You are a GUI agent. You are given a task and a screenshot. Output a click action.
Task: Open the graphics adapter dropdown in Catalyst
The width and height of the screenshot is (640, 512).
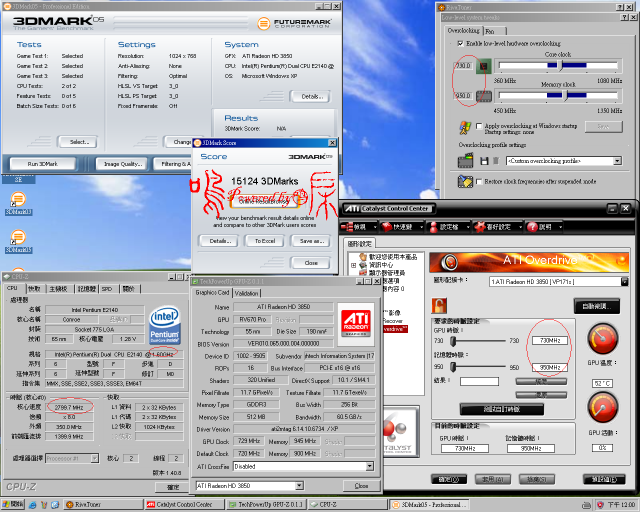624,281
